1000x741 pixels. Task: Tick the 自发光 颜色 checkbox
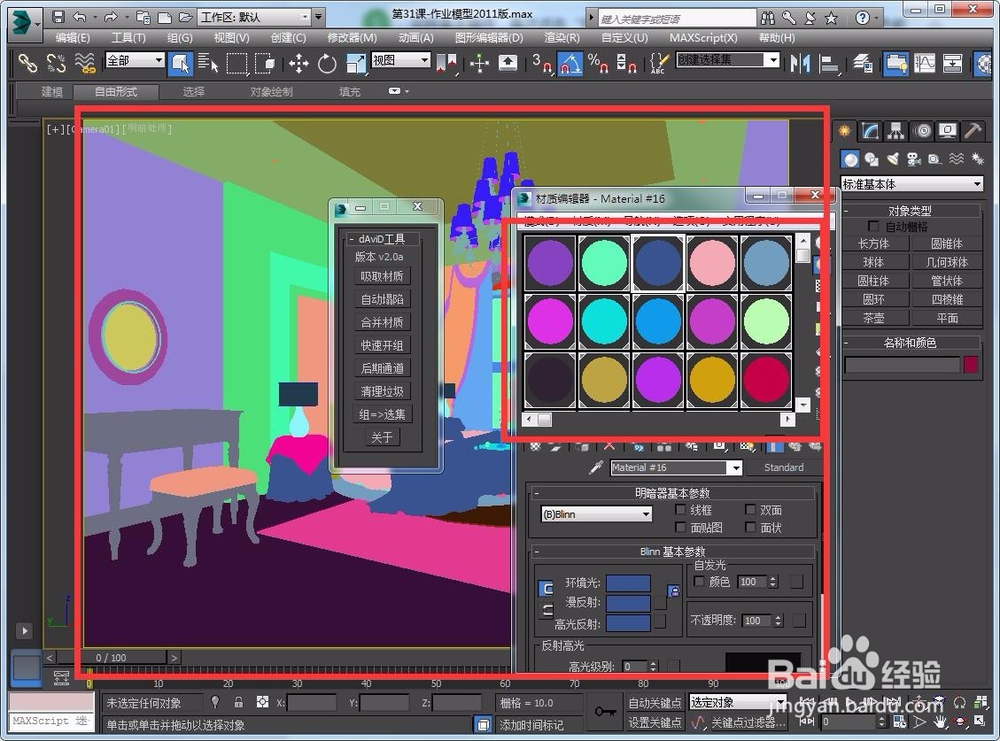[699, 582]
